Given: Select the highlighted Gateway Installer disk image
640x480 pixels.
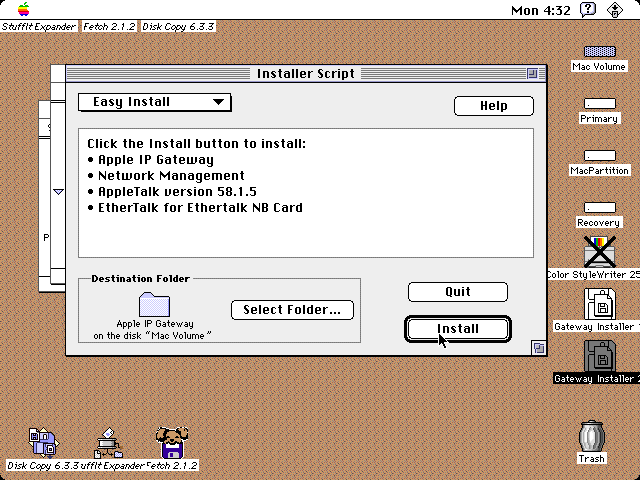Looking at the screenshot, I should pyautogui.click(x=599, y=356).
